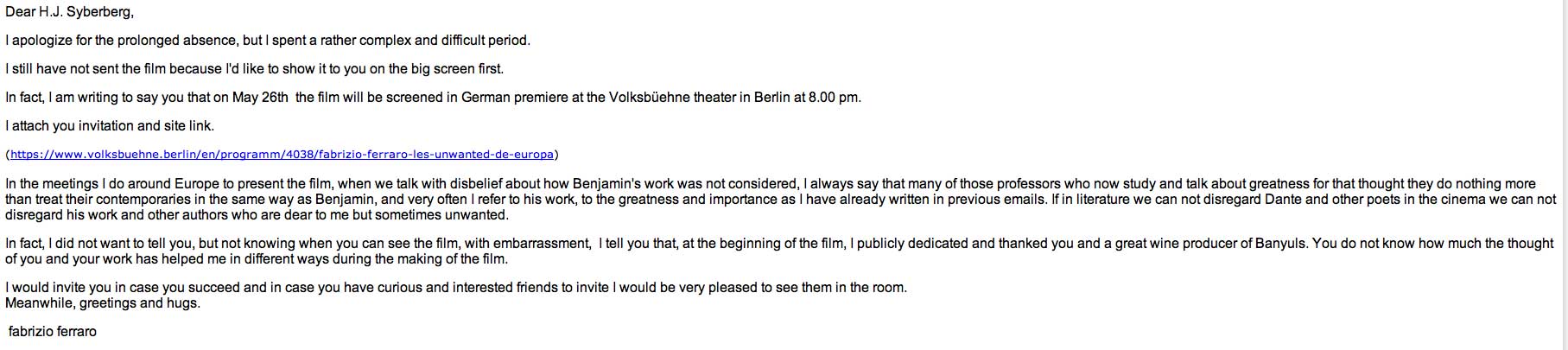
Task: Click the 'fabrizio ferraro' signature
Action: click(x=52, y=331)
